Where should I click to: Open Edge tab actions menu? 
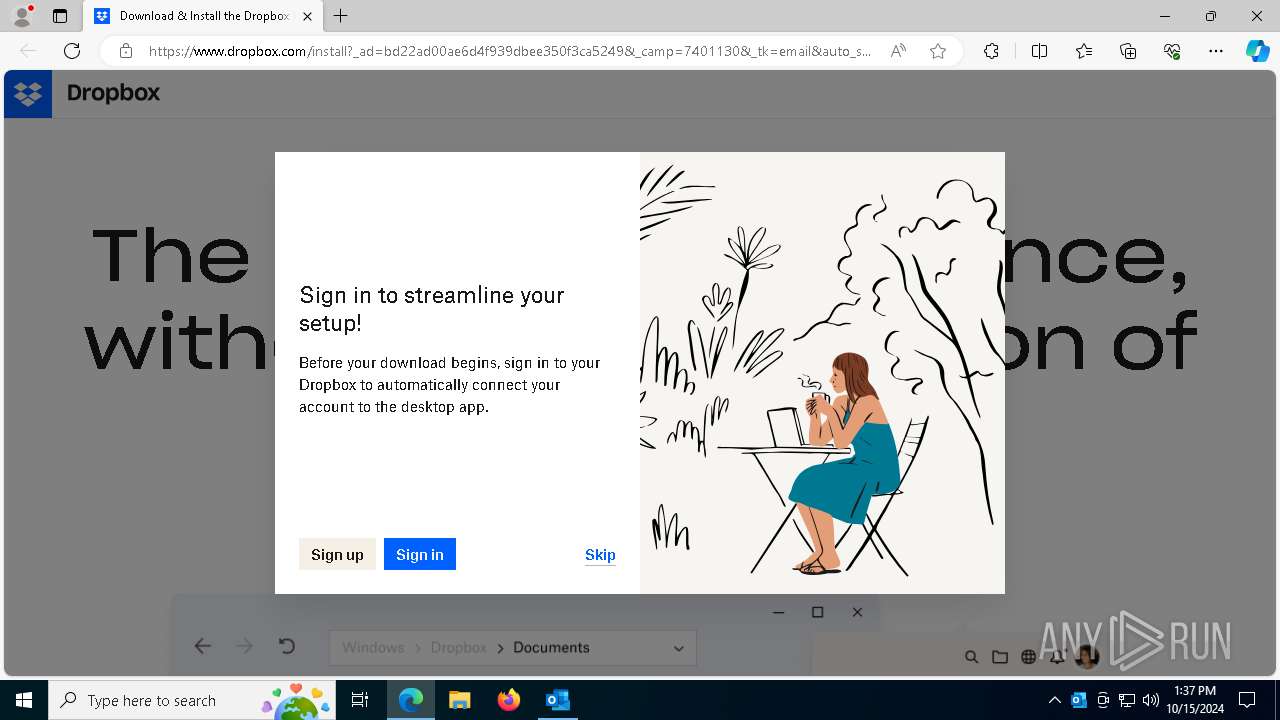60,16
